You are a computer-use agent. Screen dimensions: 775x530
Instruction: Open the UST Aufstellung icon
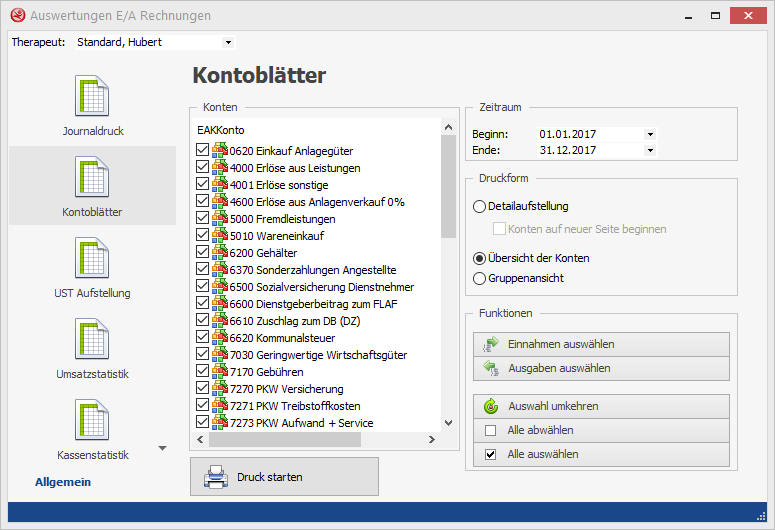tap(92, 258)
